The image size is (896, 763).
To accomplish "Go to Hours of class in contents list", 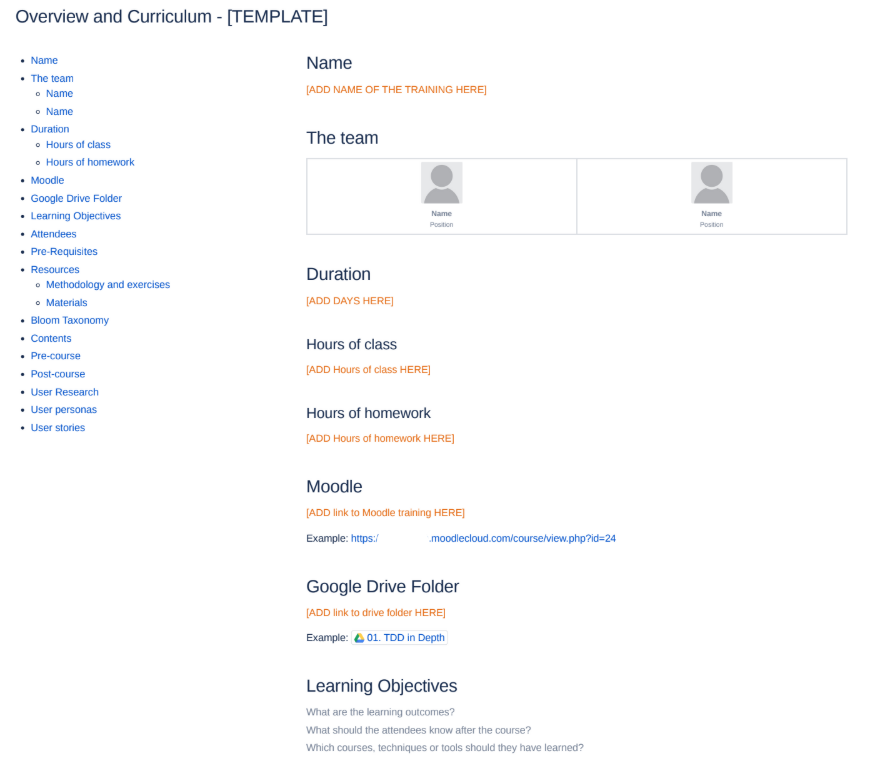I will [x=78, y=145].
